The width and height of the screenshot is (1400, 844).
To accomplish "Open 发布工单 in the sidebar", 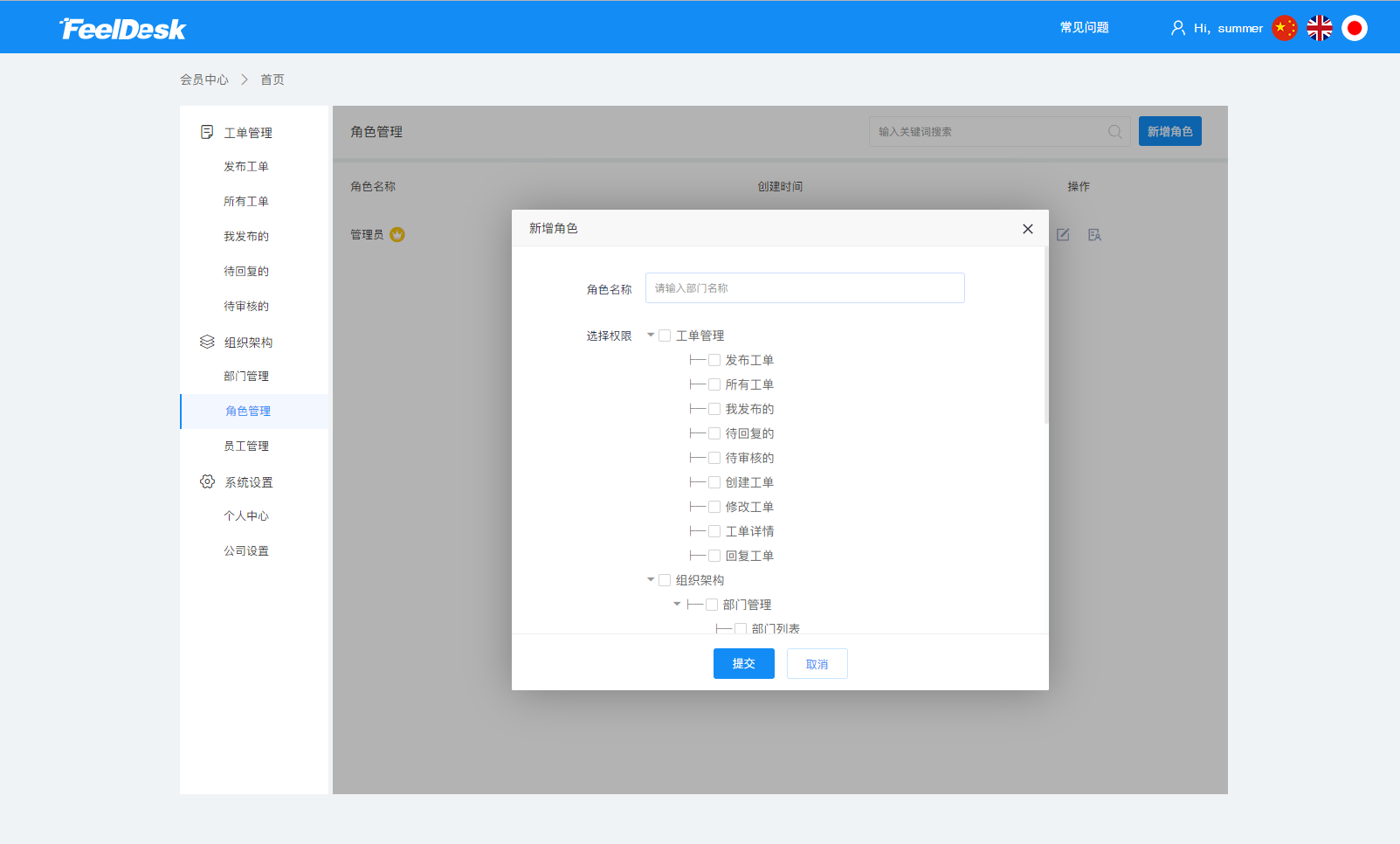I will [x=246, y=167].
